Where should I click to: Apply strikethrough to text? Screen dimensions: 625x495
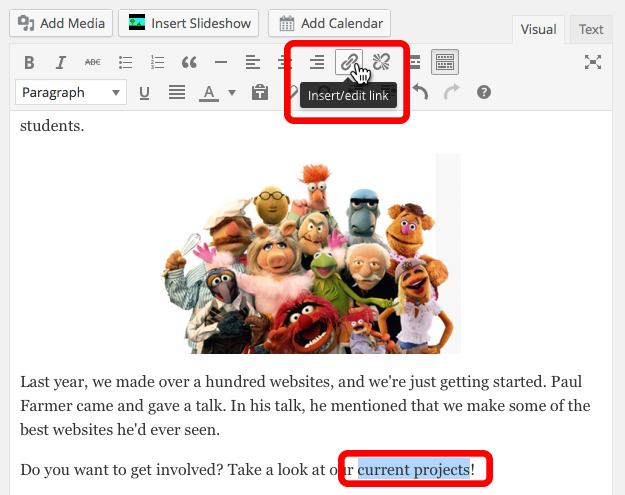click(x=92, y=63)
